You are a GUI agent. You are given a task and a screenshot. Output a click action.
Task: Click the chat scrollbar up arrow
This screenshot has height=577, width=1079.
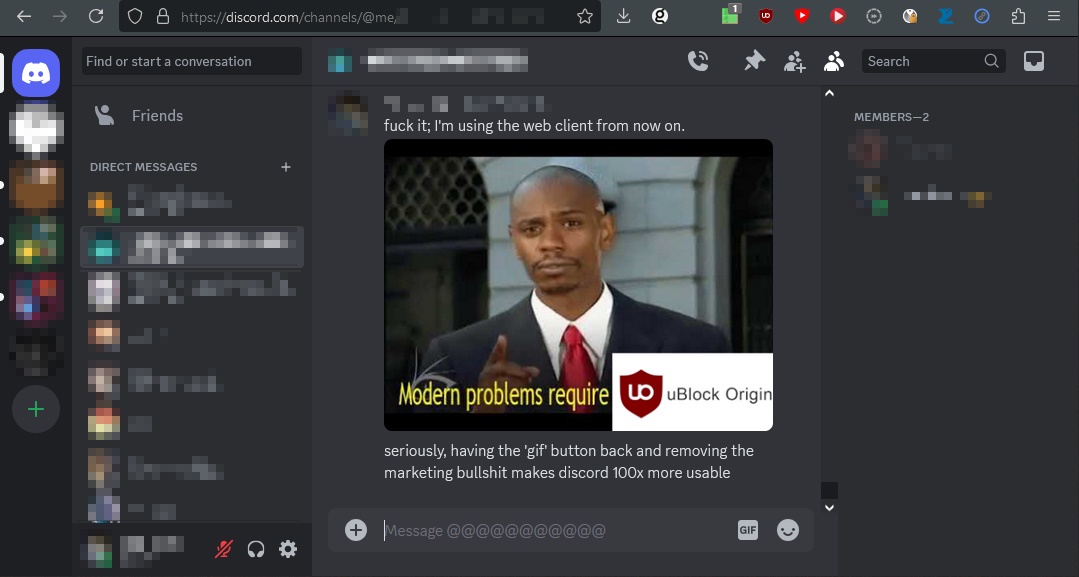coord(829,94)
